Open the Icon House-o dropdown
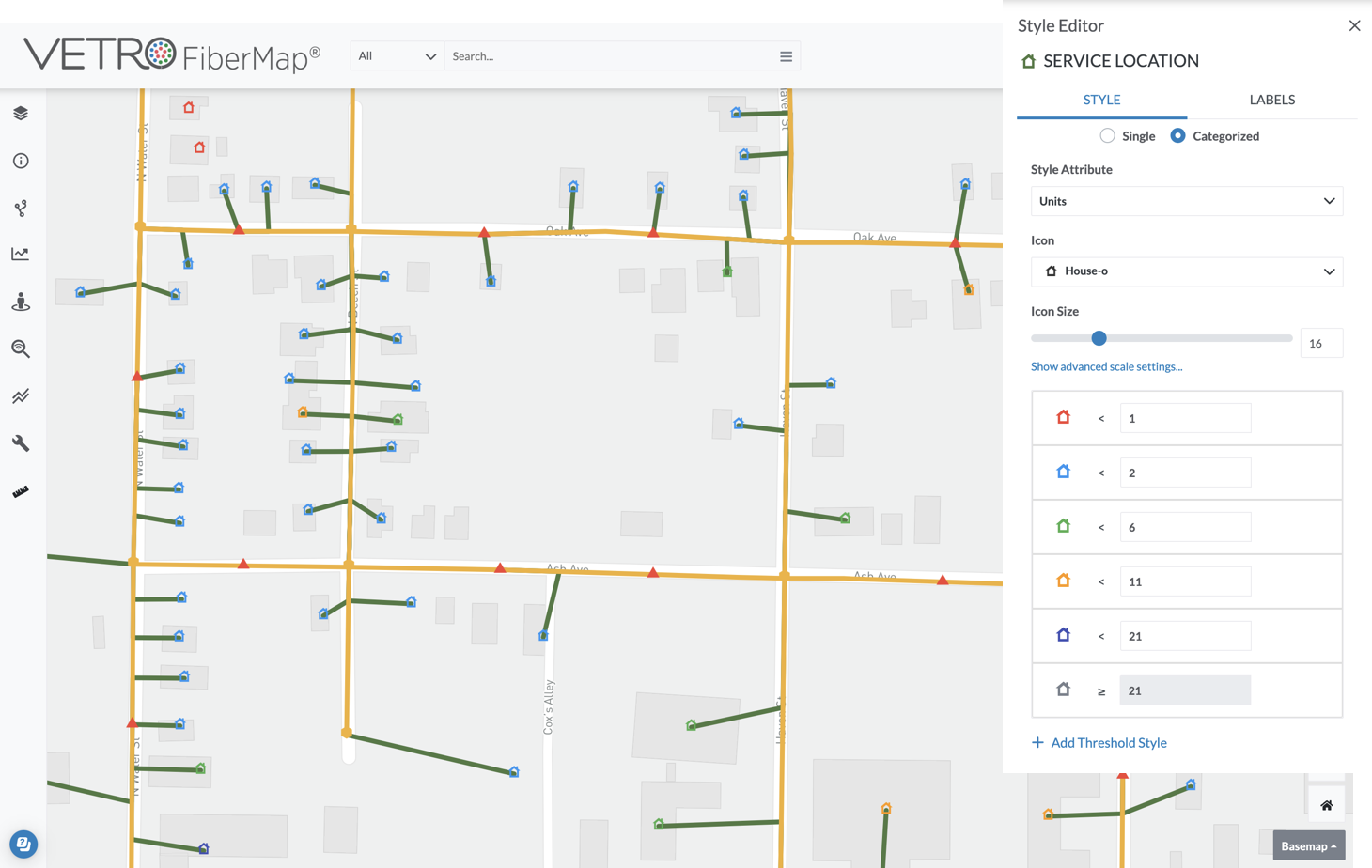Image resolution: width=1372 pixels, height=868 pixels. pos(1187,271)
